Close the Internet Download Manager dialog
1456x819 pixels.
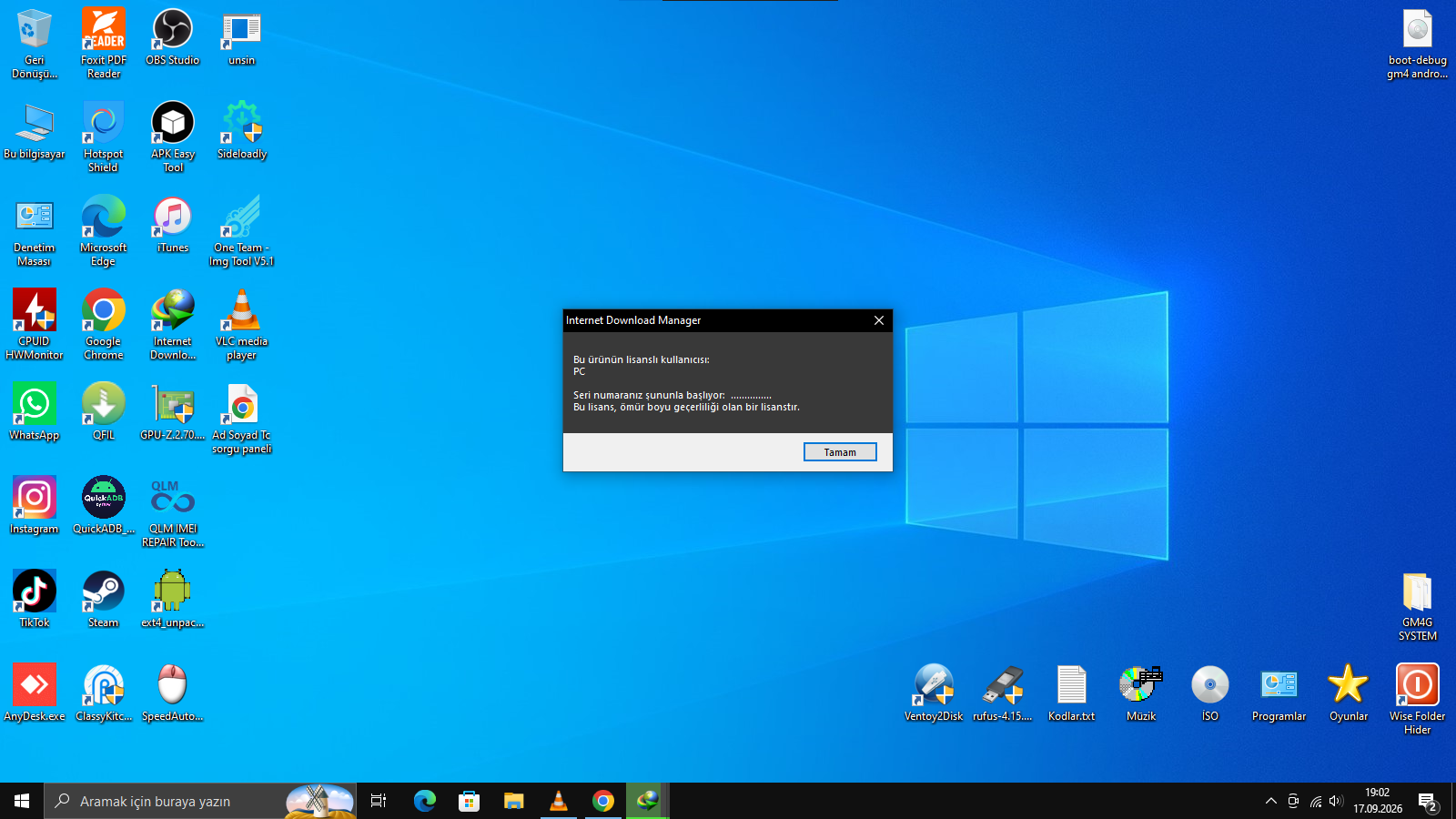click(879, 320)
